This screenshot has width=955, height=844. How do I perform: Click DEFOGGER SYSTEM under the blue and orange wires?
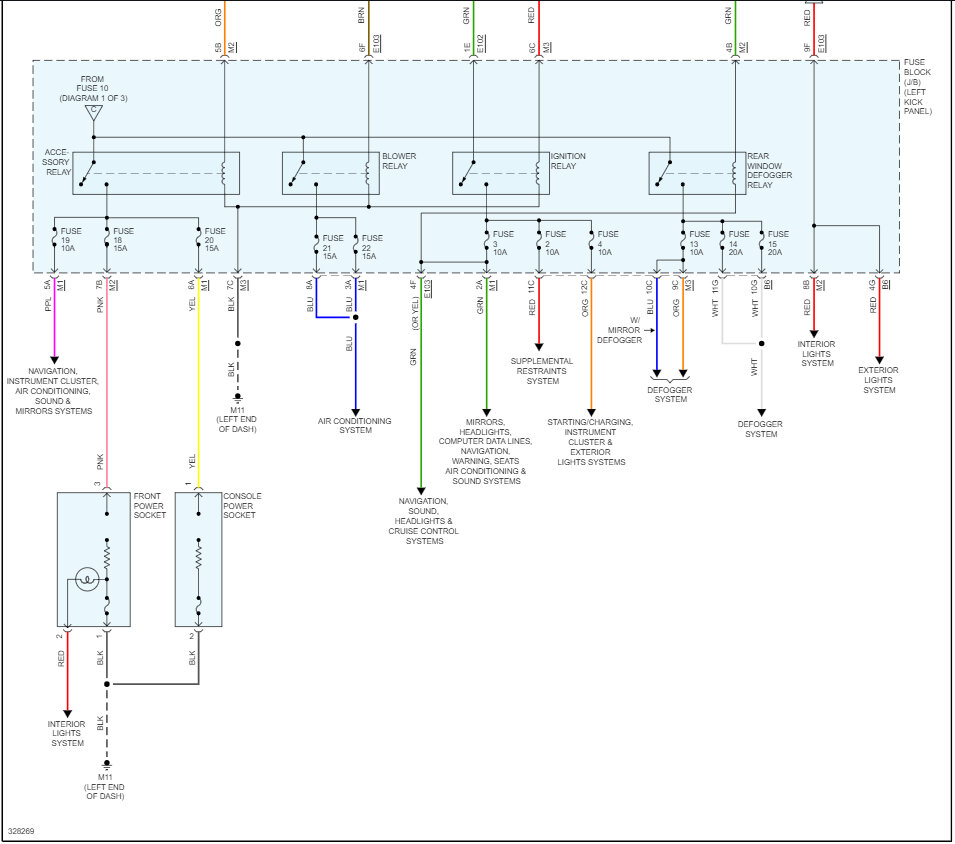coord(670,394)
